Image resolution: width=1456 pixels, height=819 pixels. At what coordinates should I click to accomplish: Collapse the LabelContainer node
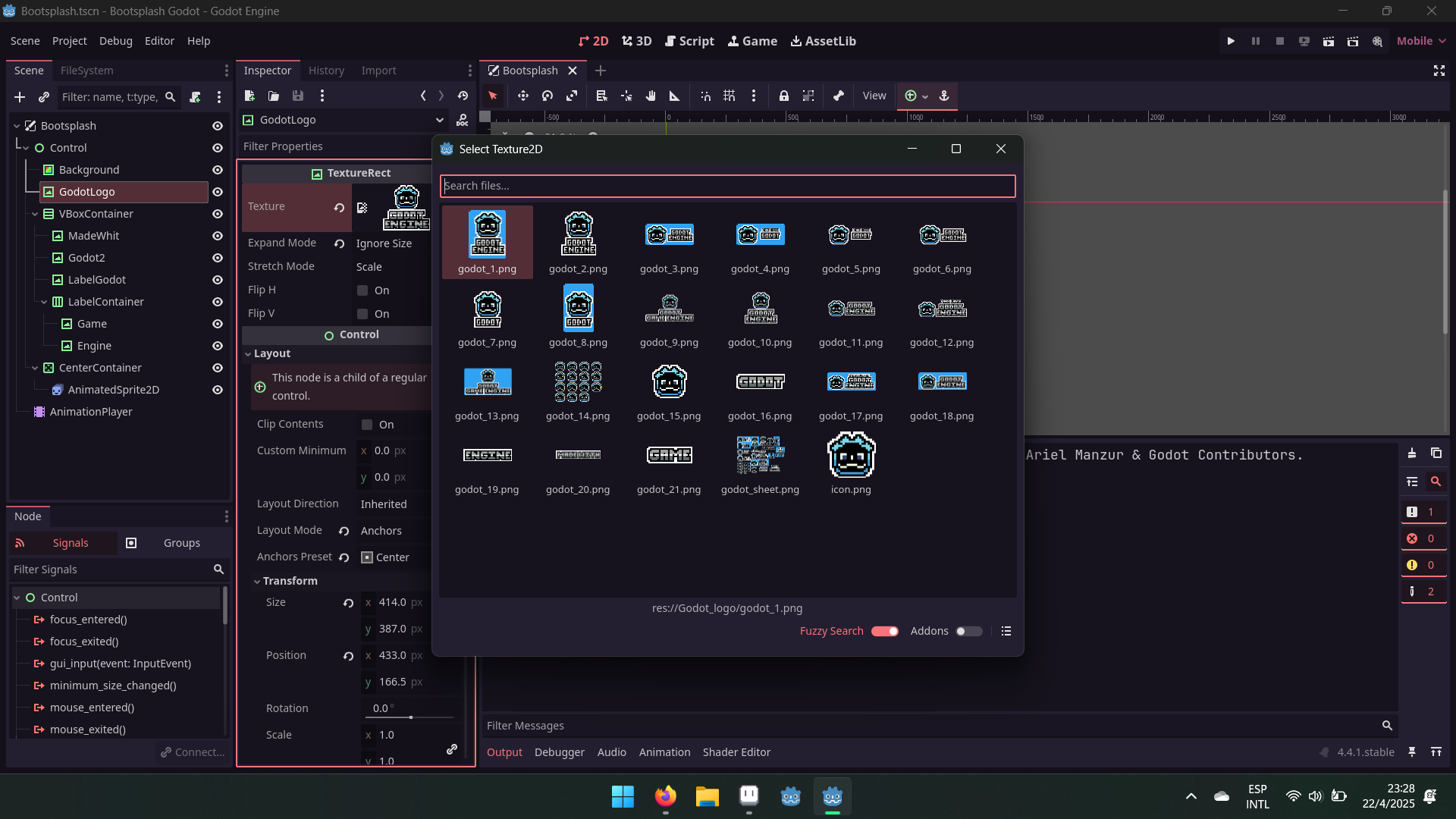[43, 302]
